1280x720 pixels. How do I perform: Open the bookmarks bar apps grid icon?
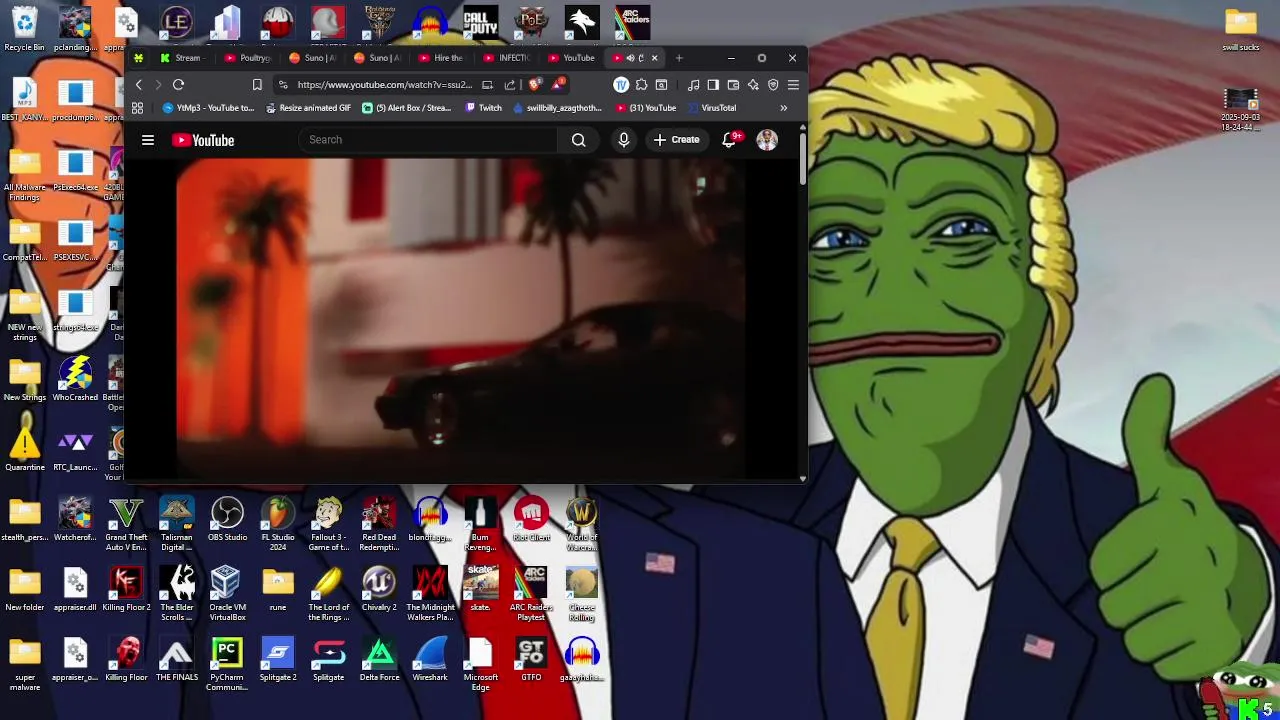[137, 108]
